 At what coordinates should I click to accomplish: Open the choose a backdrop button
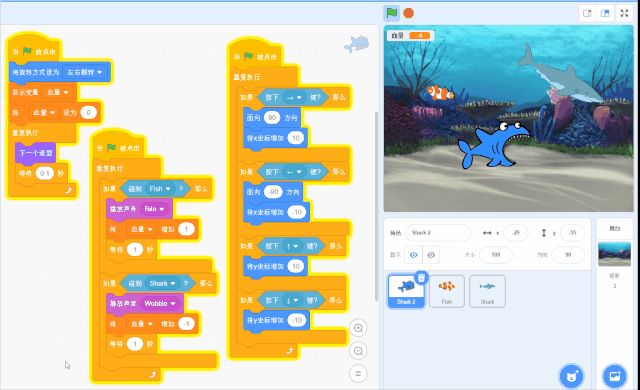[614, 376]
